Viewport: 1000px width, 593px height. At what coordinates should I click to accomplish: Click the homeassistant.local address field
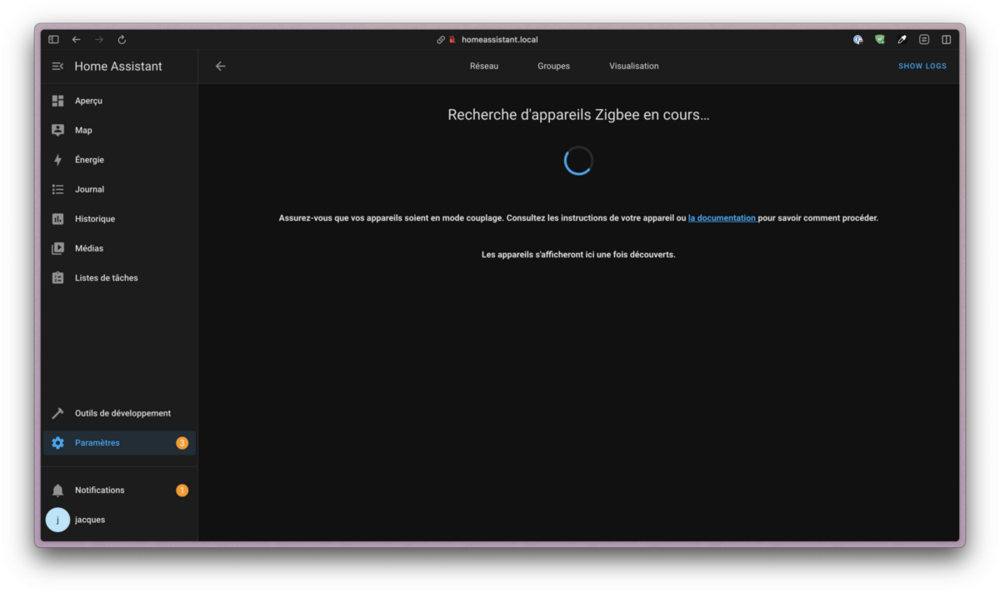(499, 40)
